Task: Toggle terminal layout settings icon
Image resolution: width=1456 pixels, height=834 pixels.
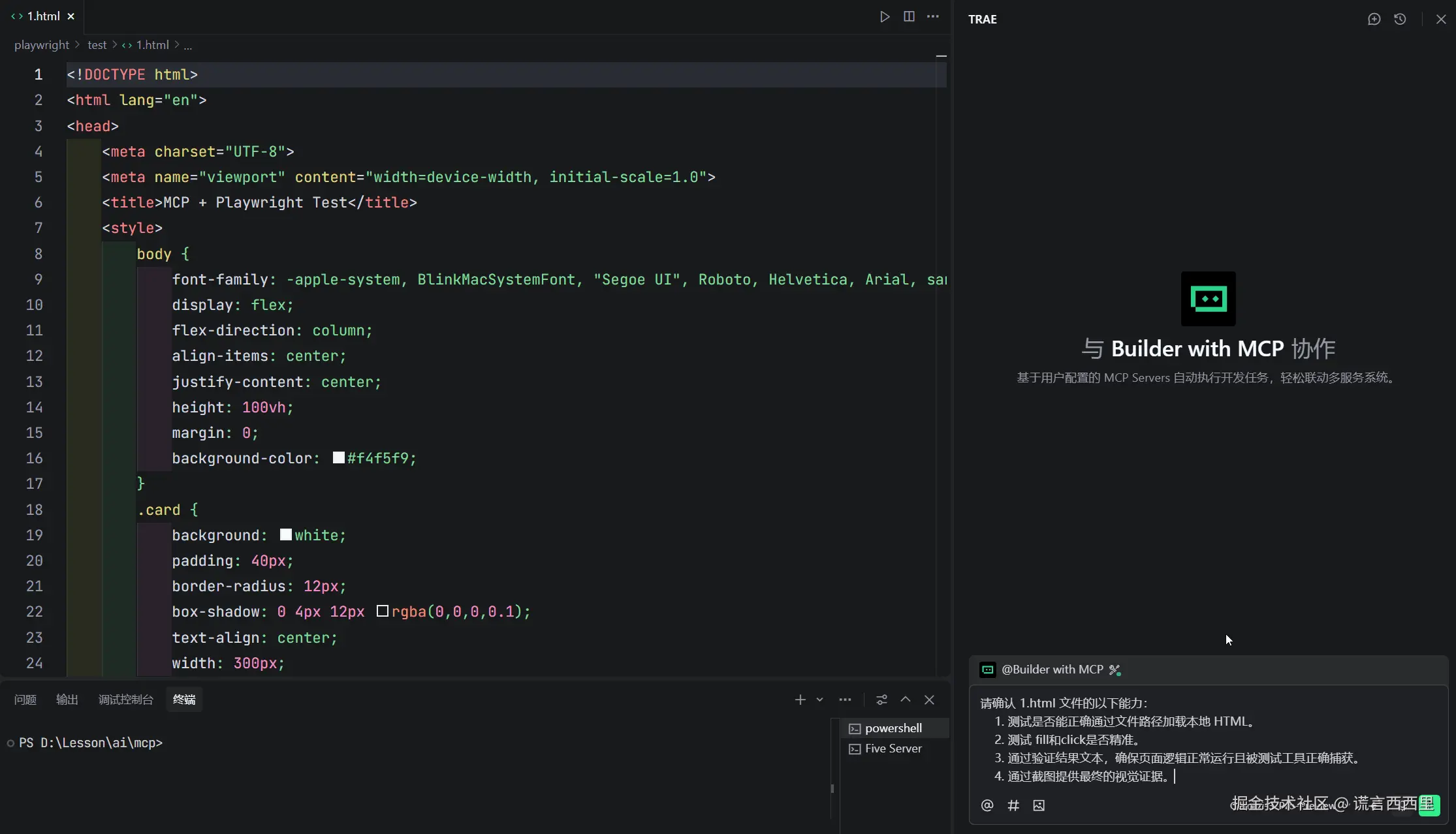Action: point(881,700)
